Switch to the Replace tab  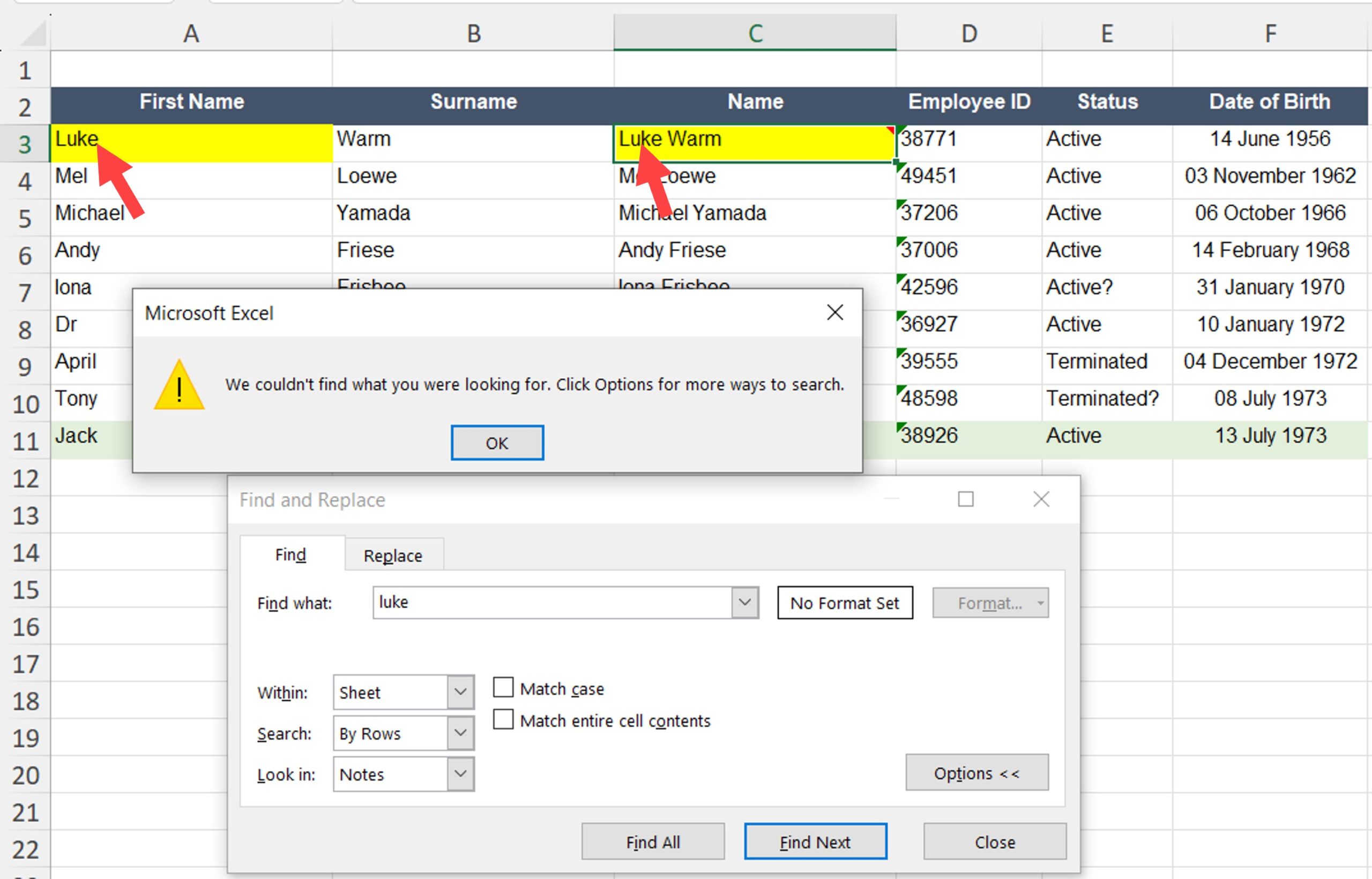tap(393, 554)
